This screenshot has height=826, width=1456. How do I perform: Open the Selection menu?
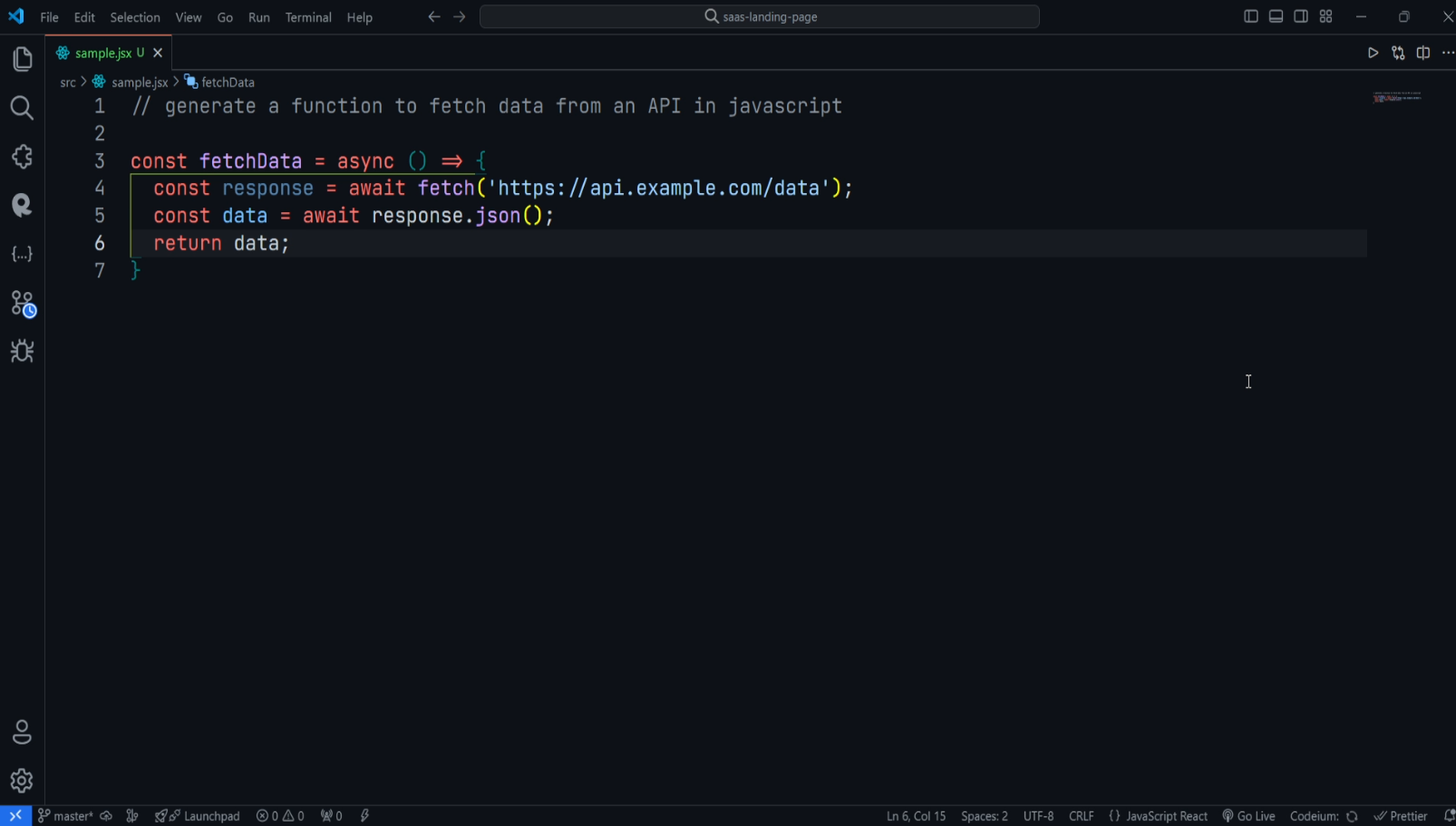click(135, 17)
